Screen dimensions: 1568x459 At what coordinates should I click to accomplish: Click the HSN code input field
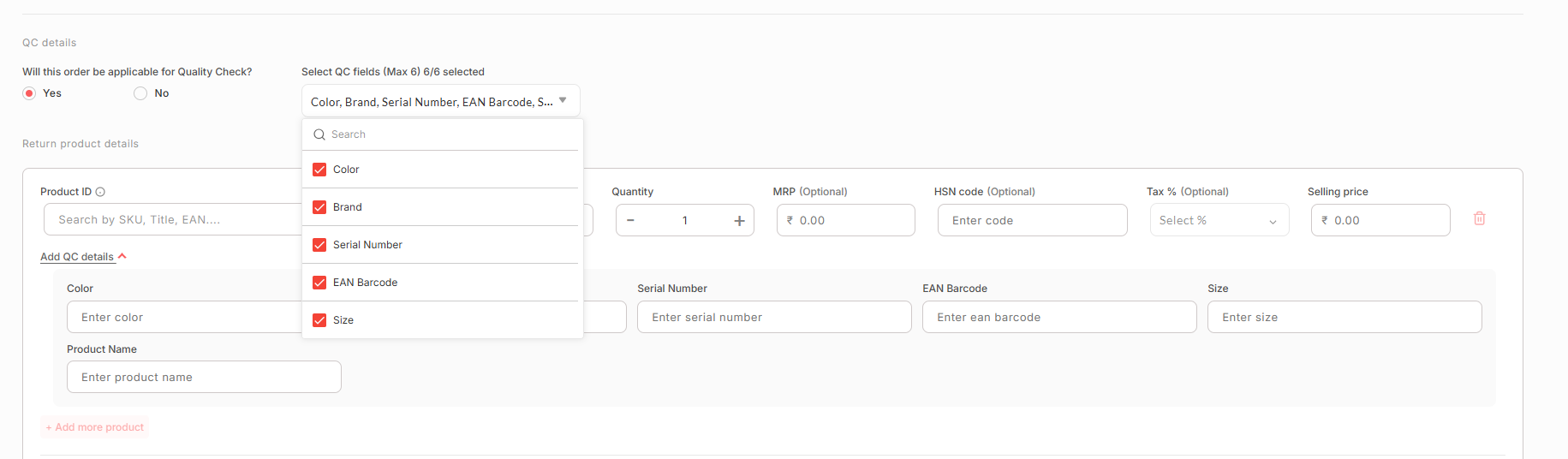pyautogui.click(x=1032, y=221)
